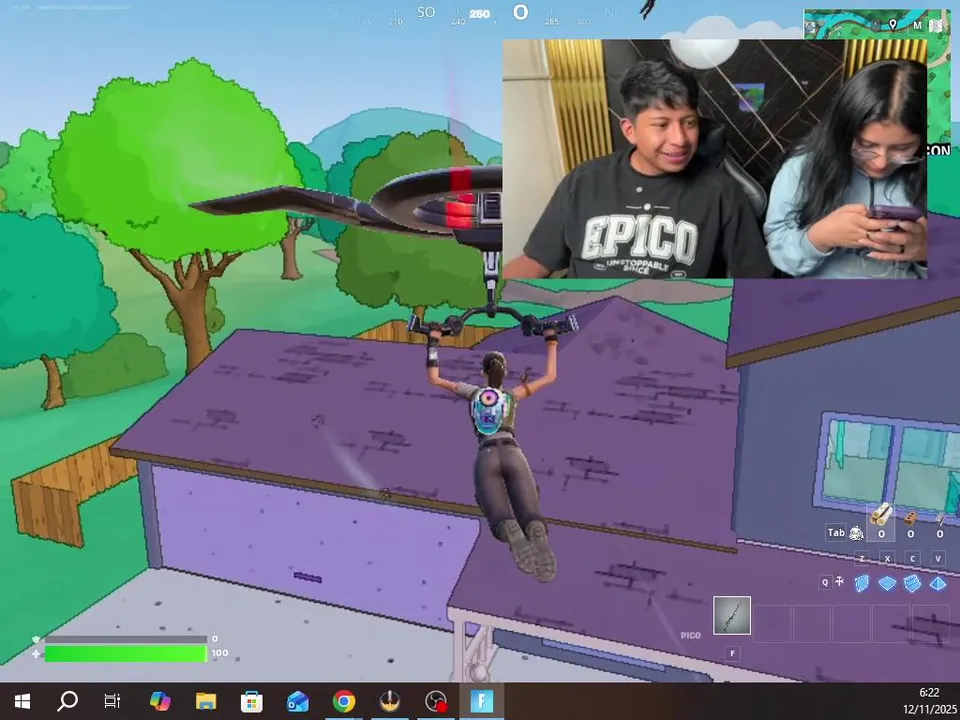960x720 pixels.
Task: Switch to Google Chrome on taskbar
Action: [x=343, y=701]
